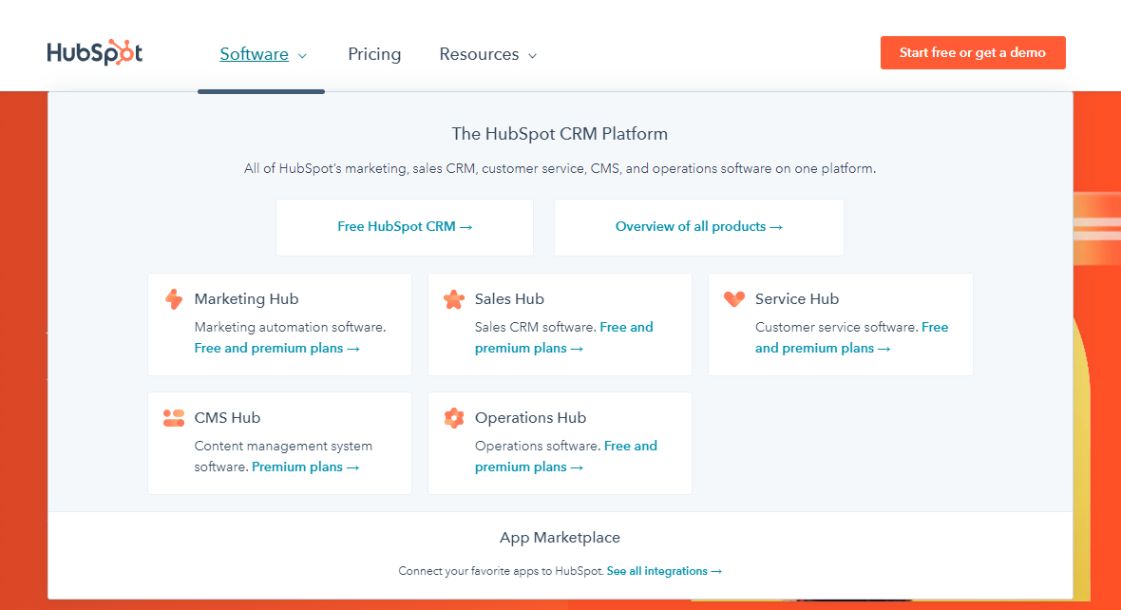This screenshot has width=1121, height=610.
Task: Go to the Pricing page
Action: [375, 54]
